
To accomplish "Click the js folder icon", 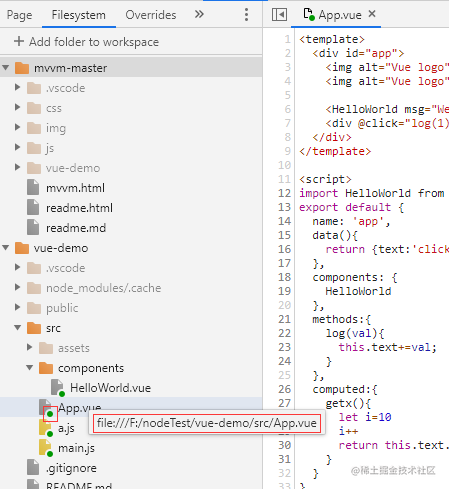I will click(x=34, y=148).
